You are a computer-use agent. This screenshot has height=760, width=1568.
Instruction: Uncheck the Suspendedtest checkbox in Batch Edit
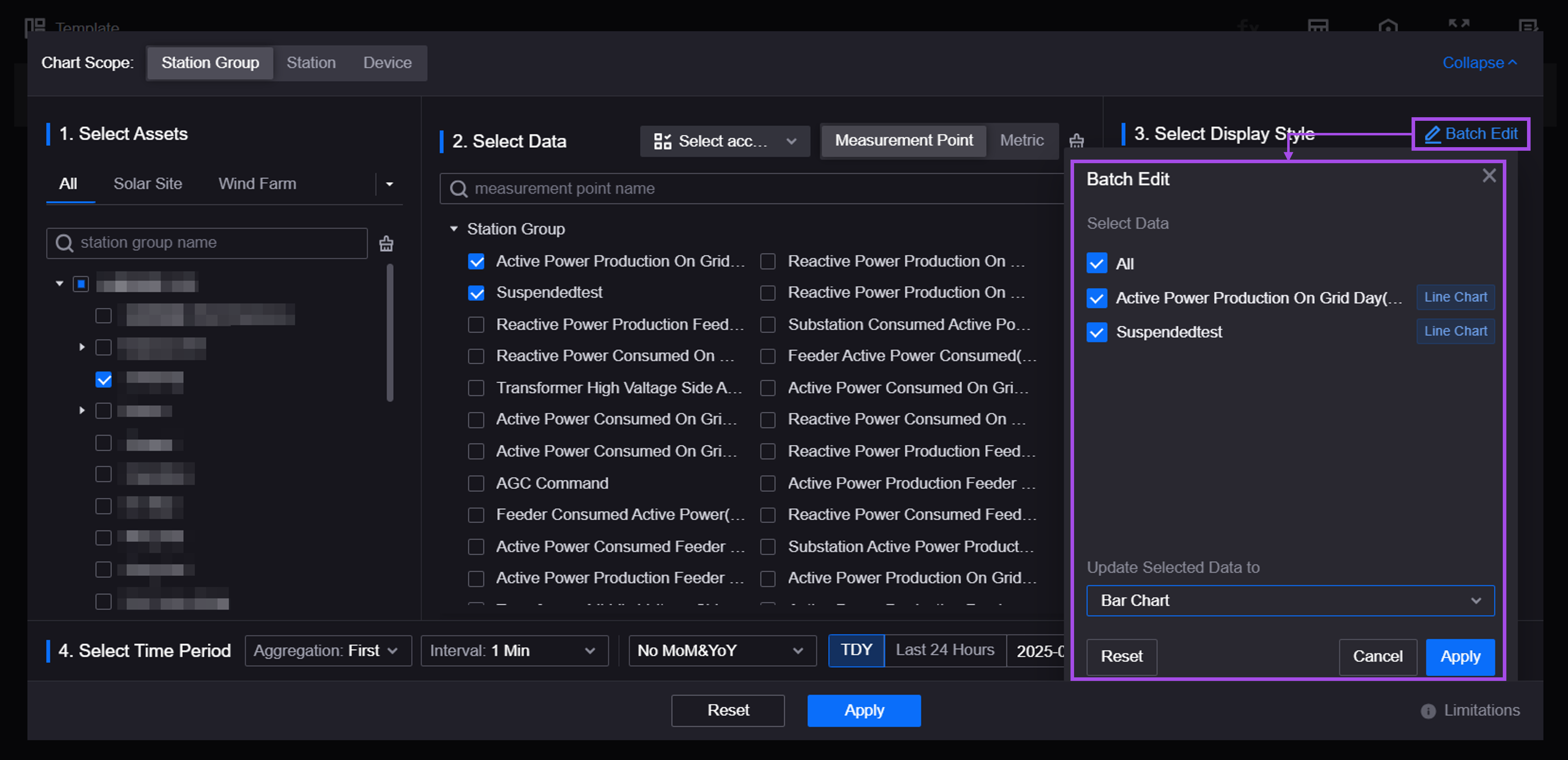1096,332
